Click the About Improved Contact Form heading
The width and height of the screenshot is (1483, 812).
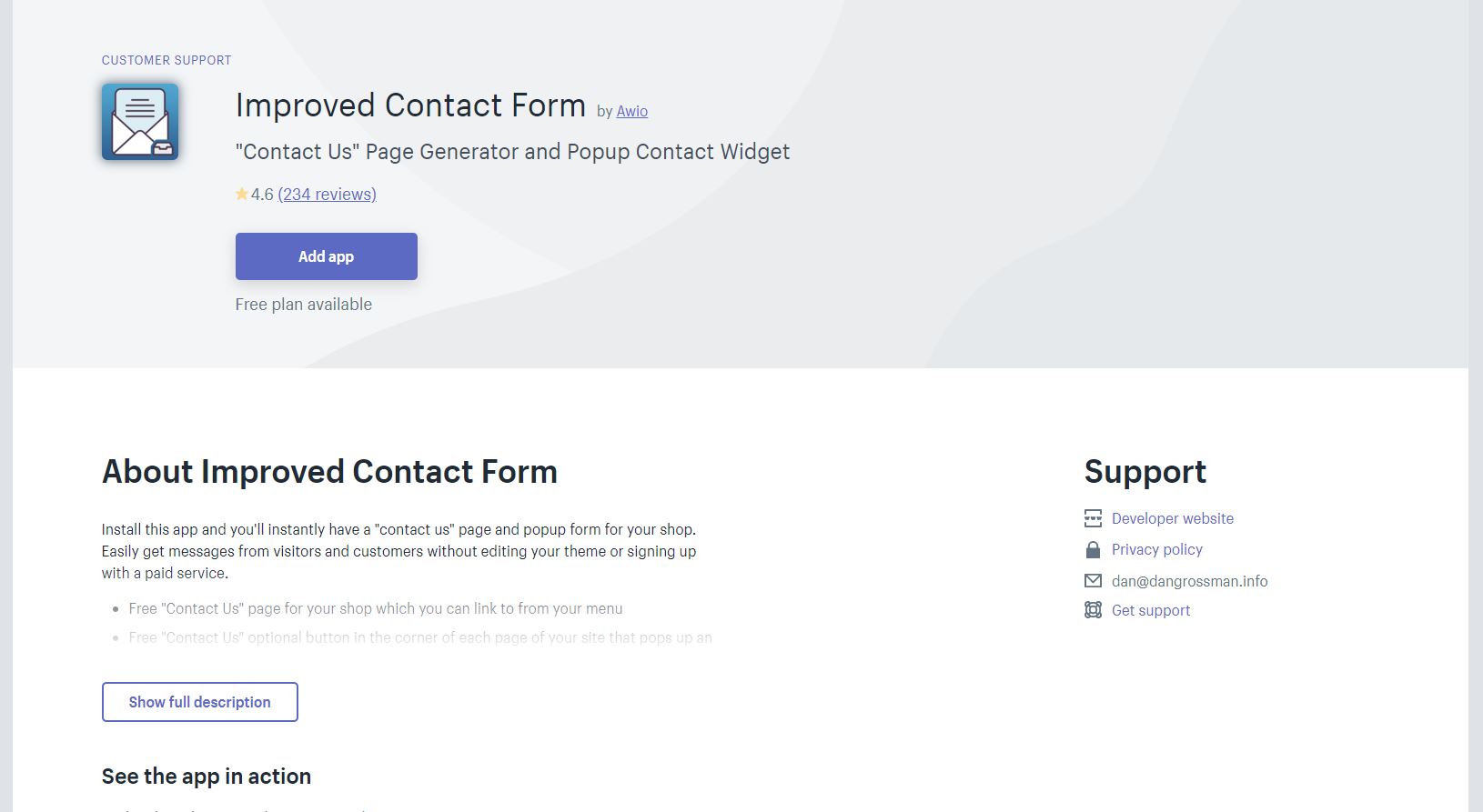[329, 472]
